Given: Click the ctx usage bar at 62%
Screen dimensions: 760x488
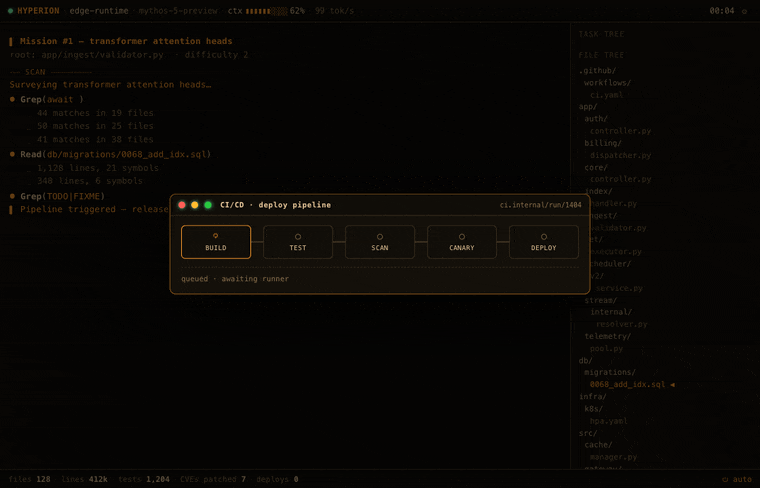Looking at the screenshot, I should 267,11.
